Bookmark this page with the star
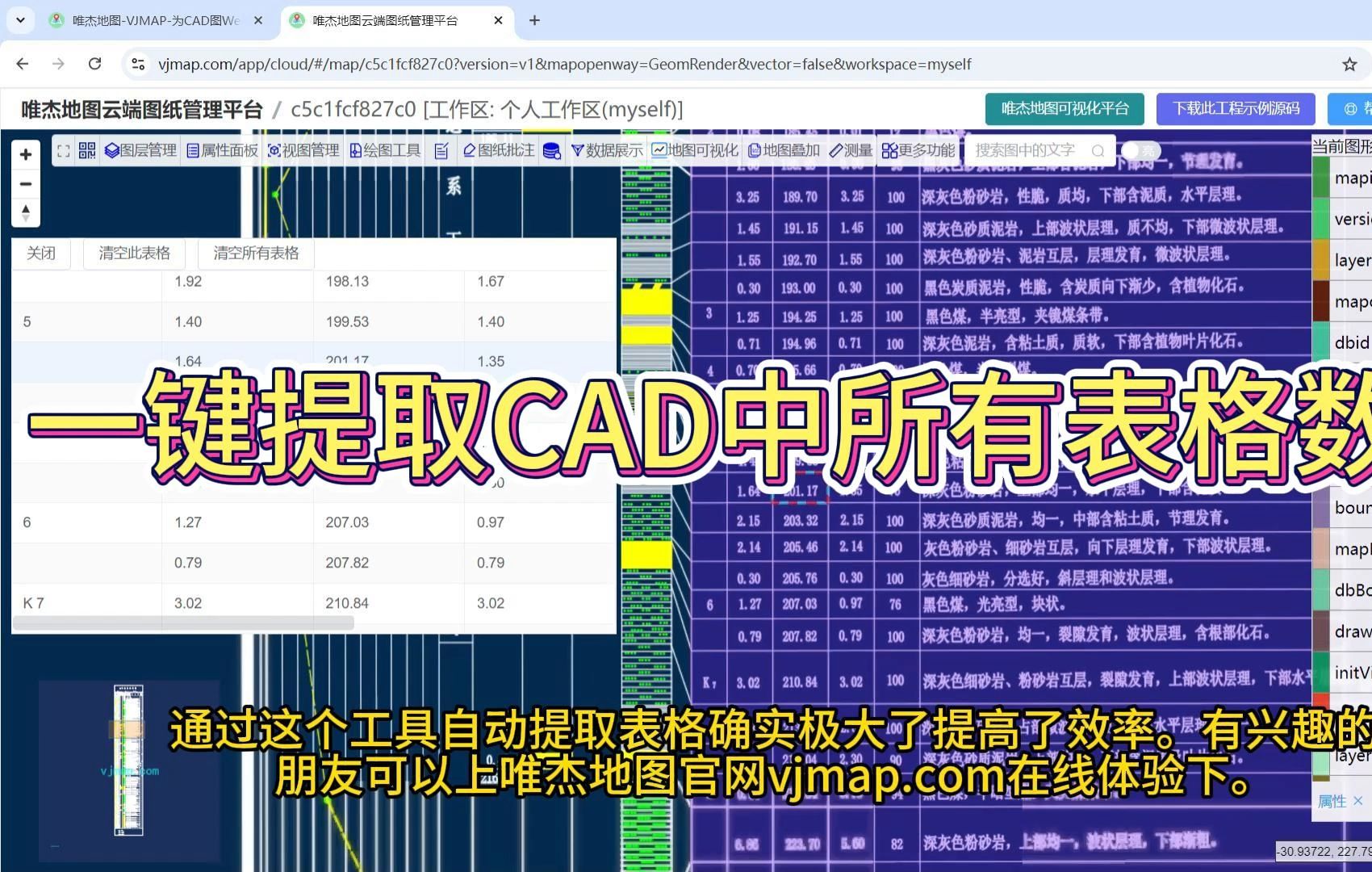Image resolution: width=1372 pixels, height=872 pixels. click(1349, 64)
